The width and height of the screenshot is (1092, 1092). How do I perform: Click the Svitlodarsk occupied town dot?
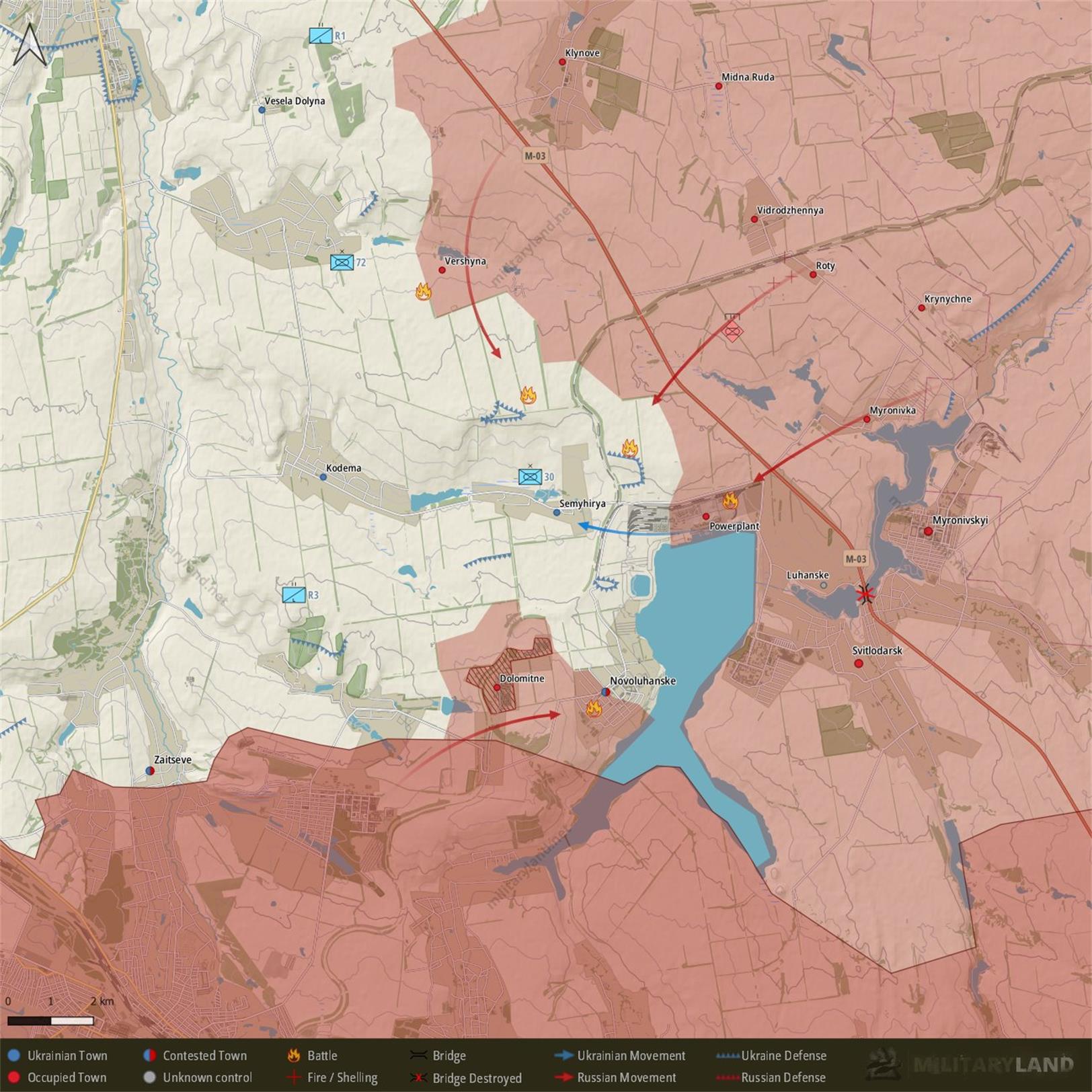[859, 664]
